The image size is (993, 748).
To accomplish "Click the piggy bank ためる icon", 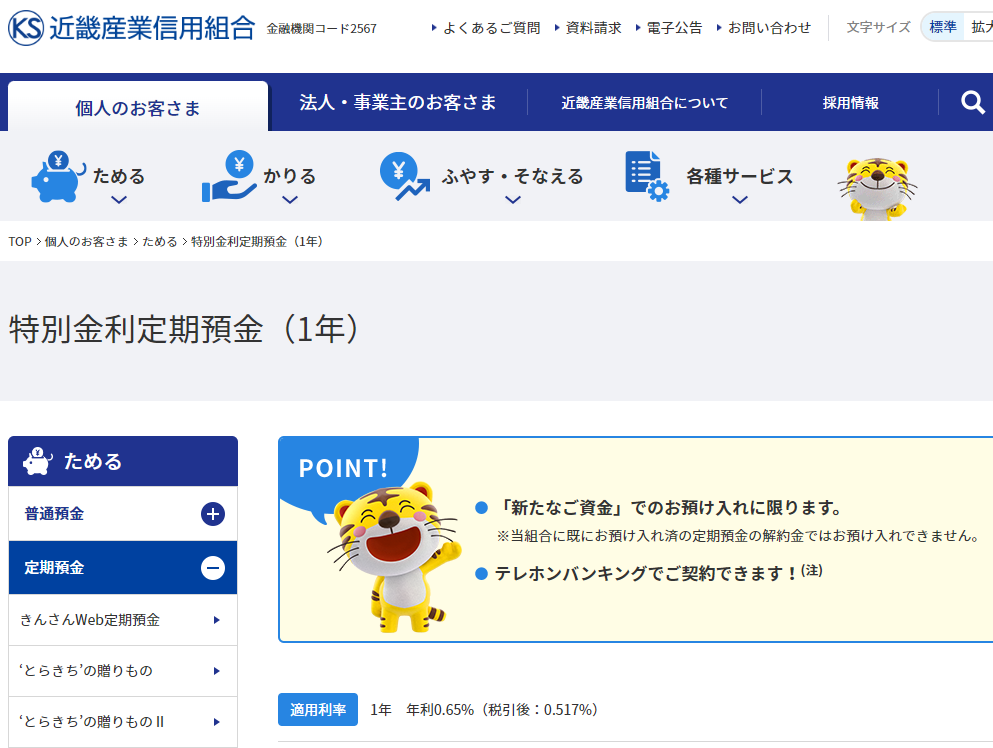I will pyautogui.click(x=58, y=177).
